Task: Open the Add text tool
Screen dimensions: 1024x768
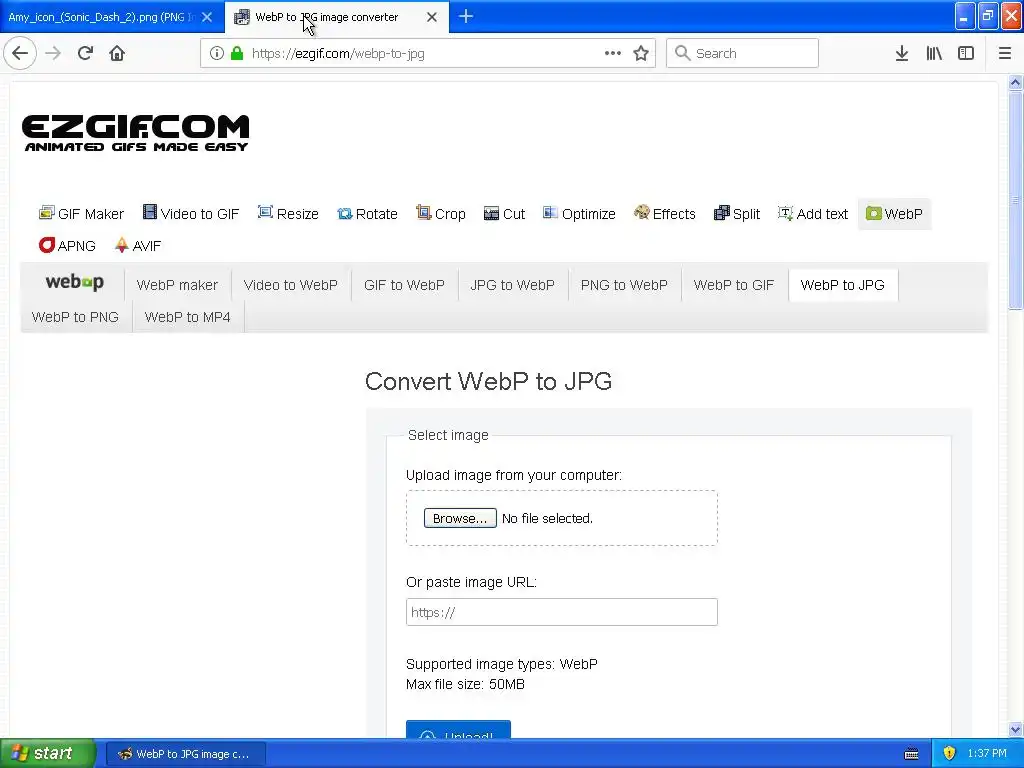Action: (812, 214)
